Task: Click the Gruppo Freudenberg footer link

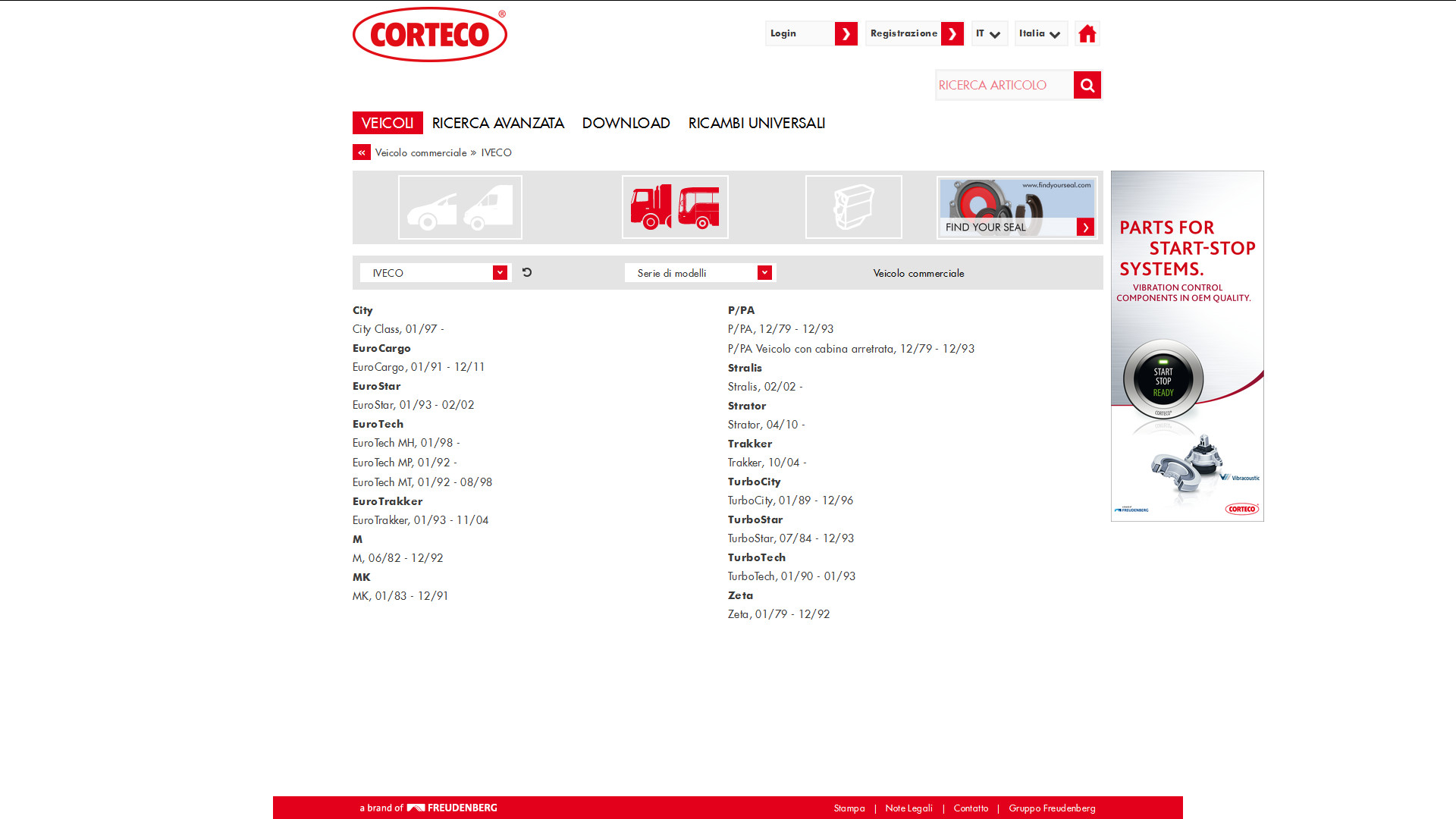Action: coord(1052,808)
